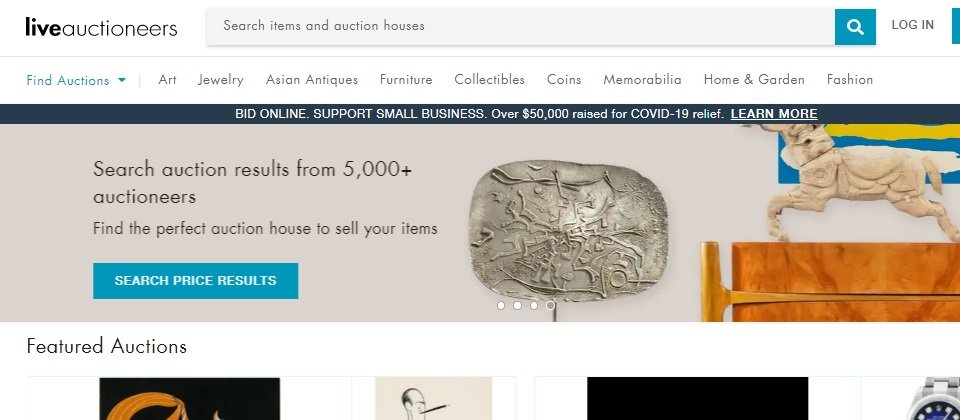Select the third carousel dot indicator

coord(534,305)
